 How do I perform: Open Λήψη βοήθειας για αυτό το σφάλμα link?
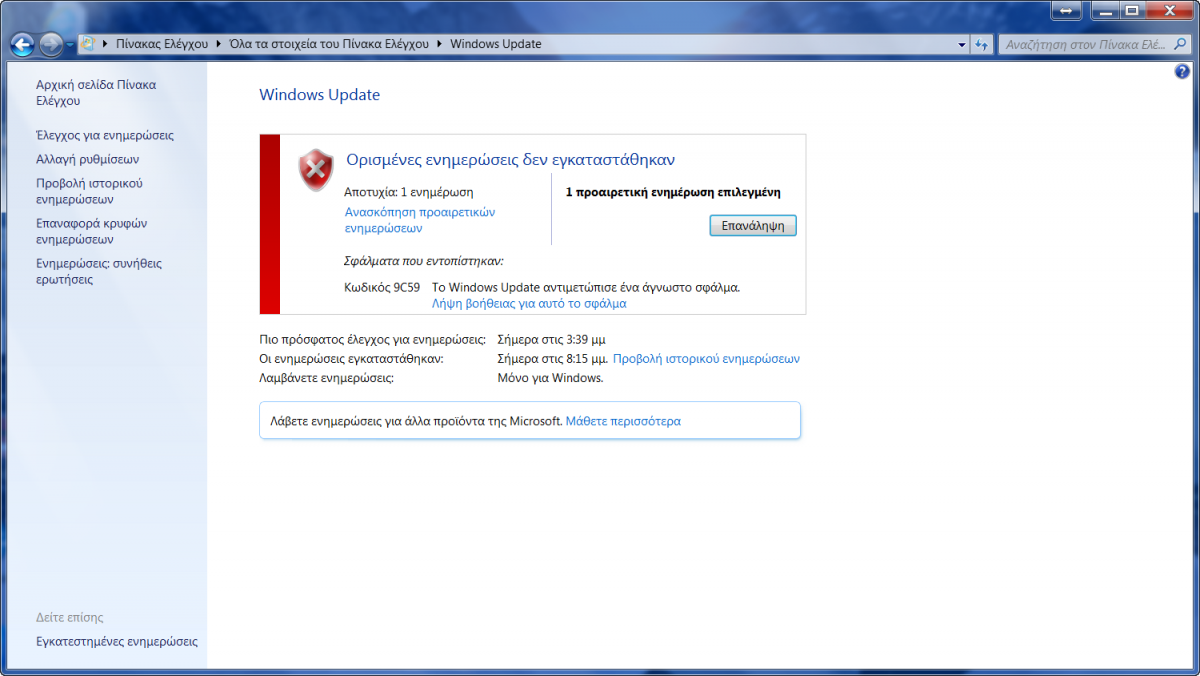click(529, 303)
